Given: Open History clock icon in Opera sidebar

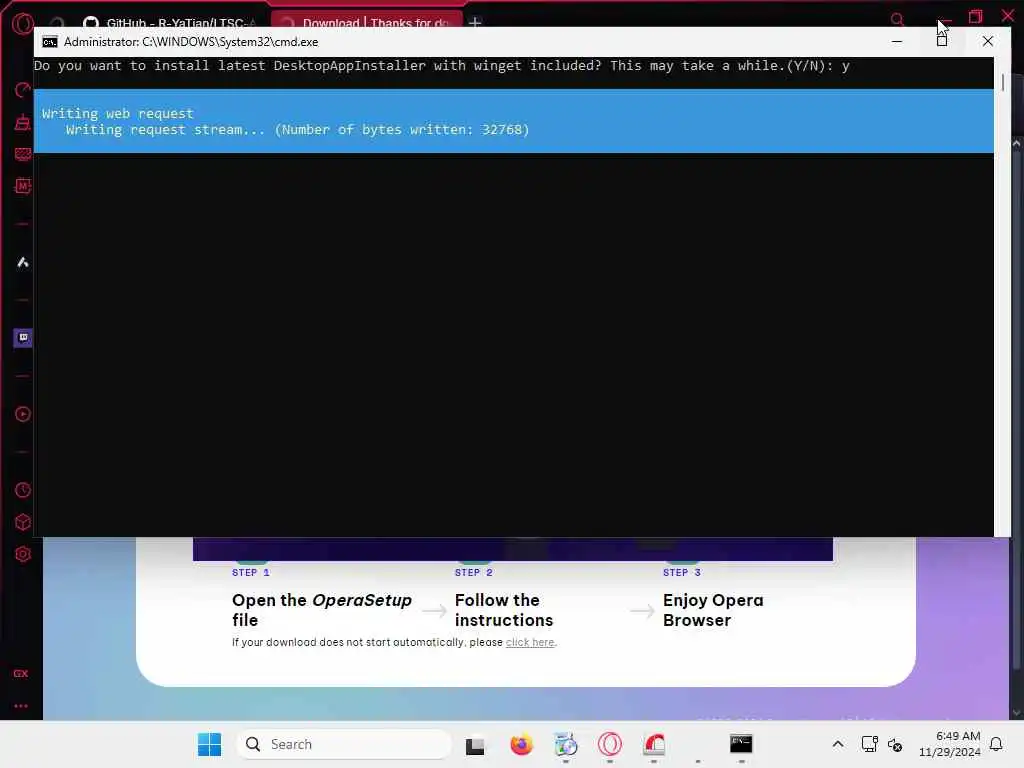Looking at the screenshot, I should [x=23, y=490].
